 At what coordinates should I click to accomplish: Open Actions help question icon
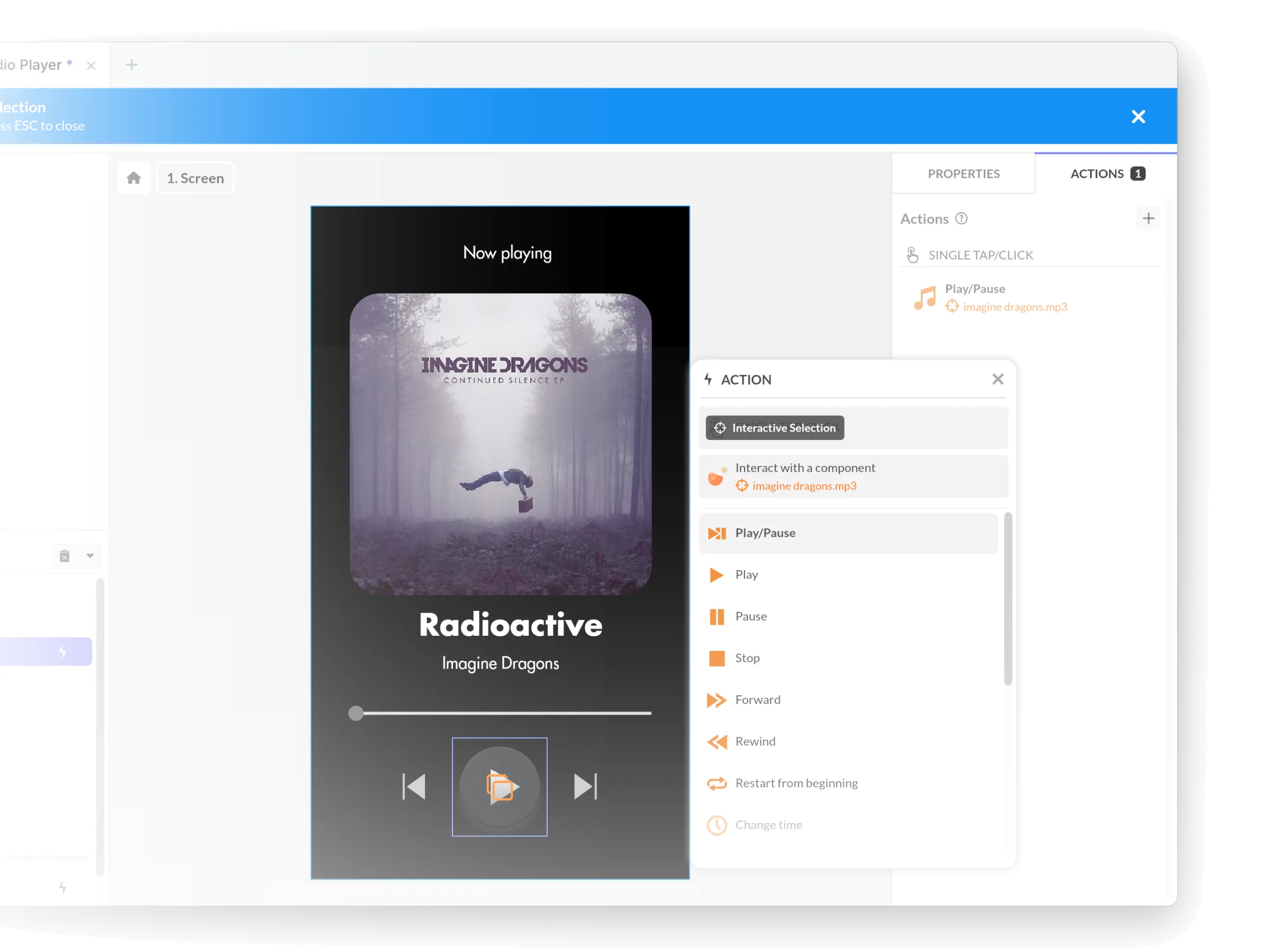961,218
